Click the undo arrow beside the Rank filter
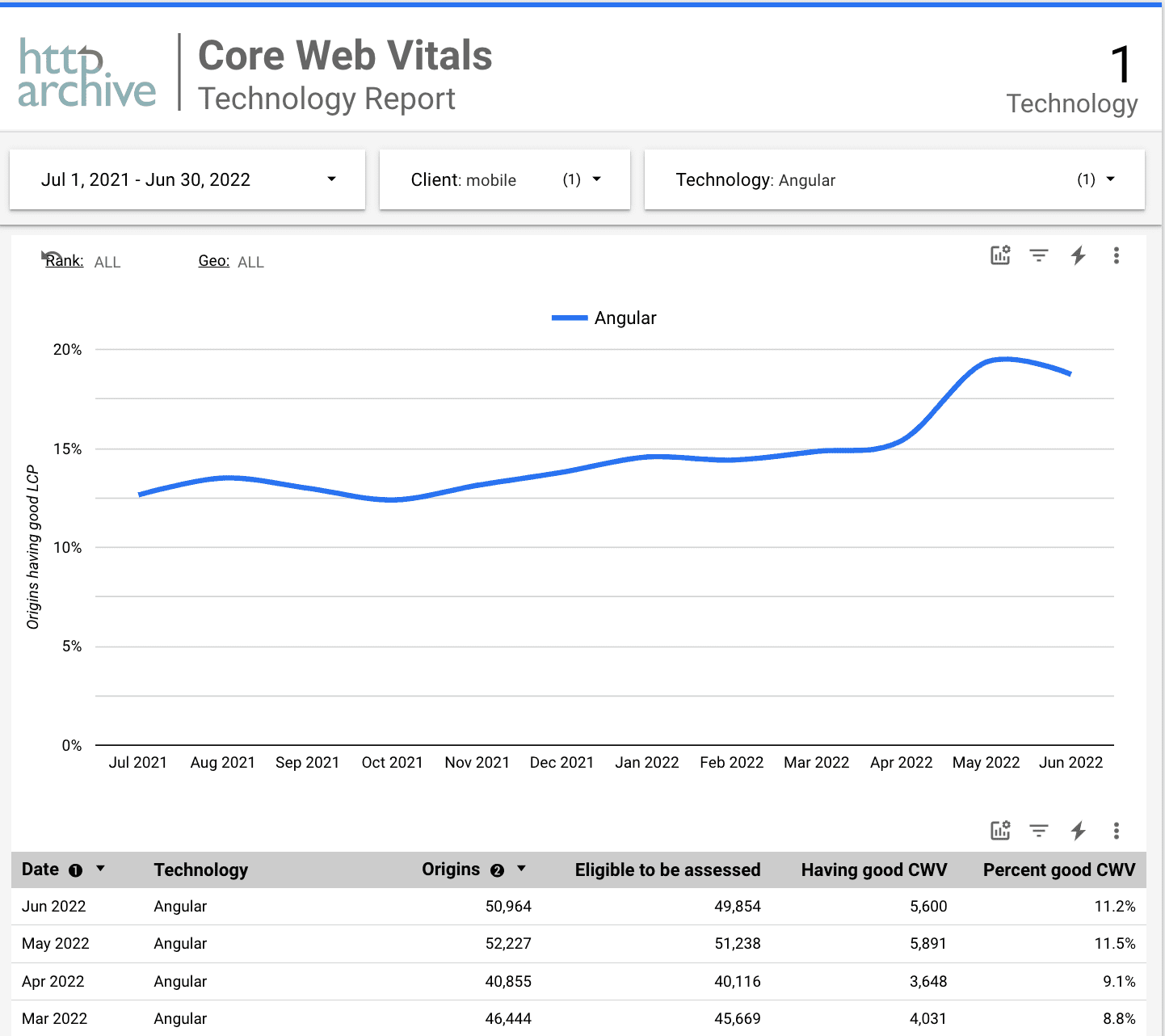1165x1036 pixels. coord(48,255)
